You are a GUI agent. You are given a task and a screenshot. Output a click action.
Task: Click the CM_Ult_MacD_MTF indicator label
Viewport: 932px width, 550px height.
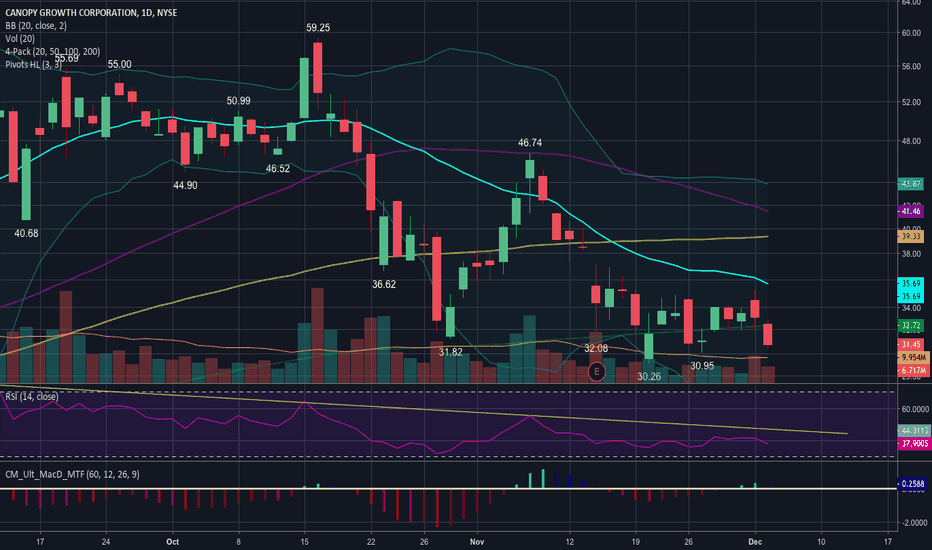click(73, 474)
